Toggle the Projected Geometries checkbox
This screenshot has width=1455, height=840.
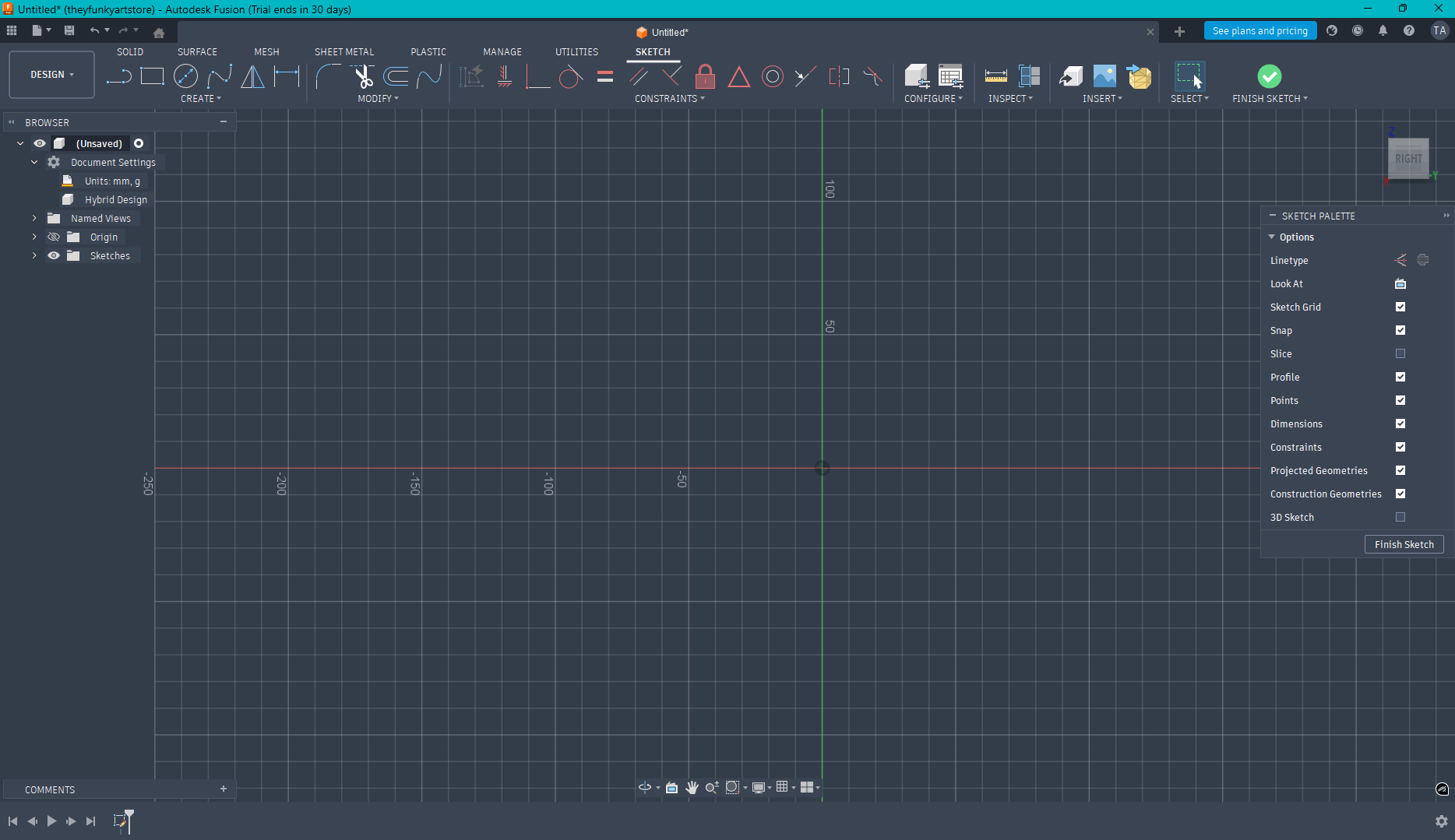(1400, 470)
